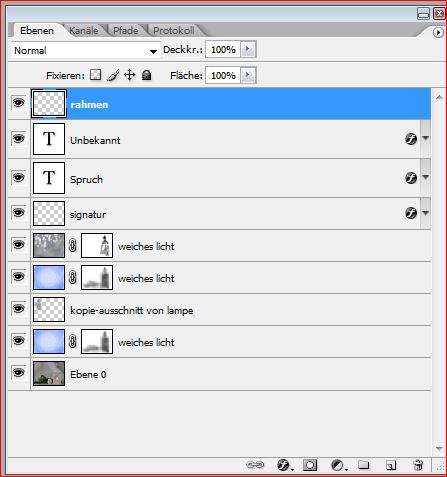Click the layer mask thumbnail of top weiches licht
447x477 pixels.
[x=97, y=246]
